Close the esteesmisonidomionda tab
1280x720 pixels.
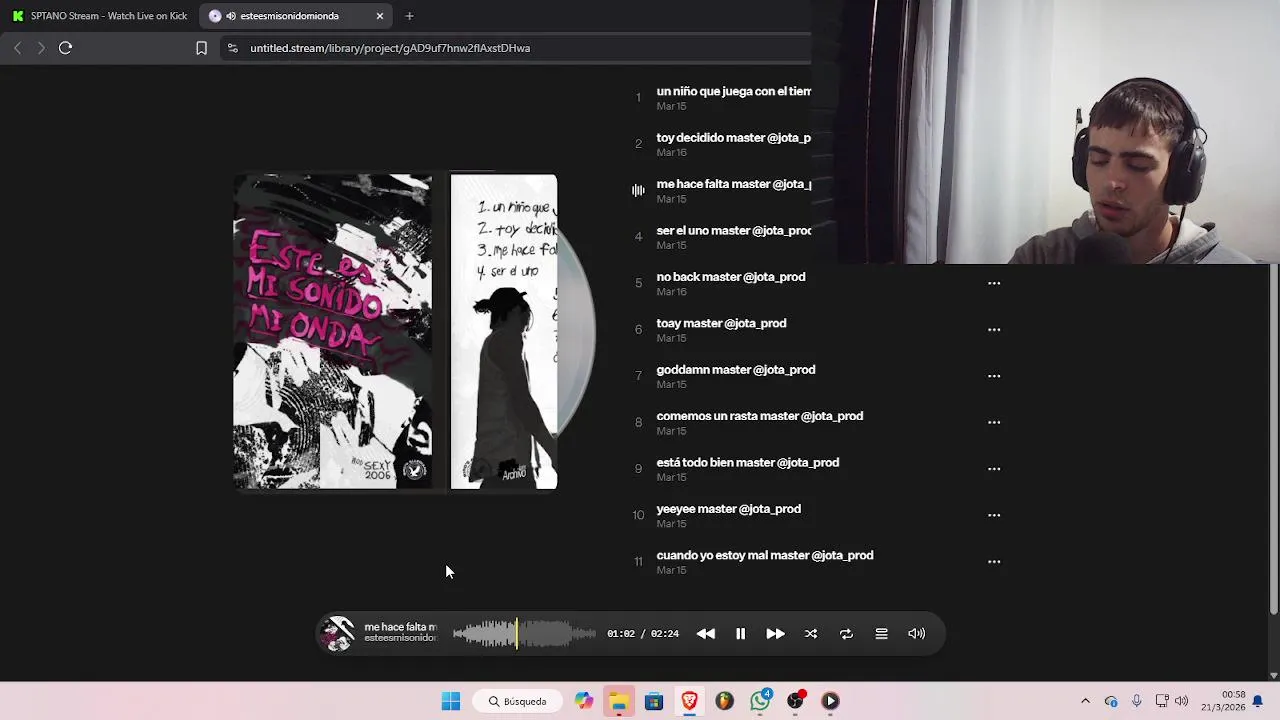380,16
